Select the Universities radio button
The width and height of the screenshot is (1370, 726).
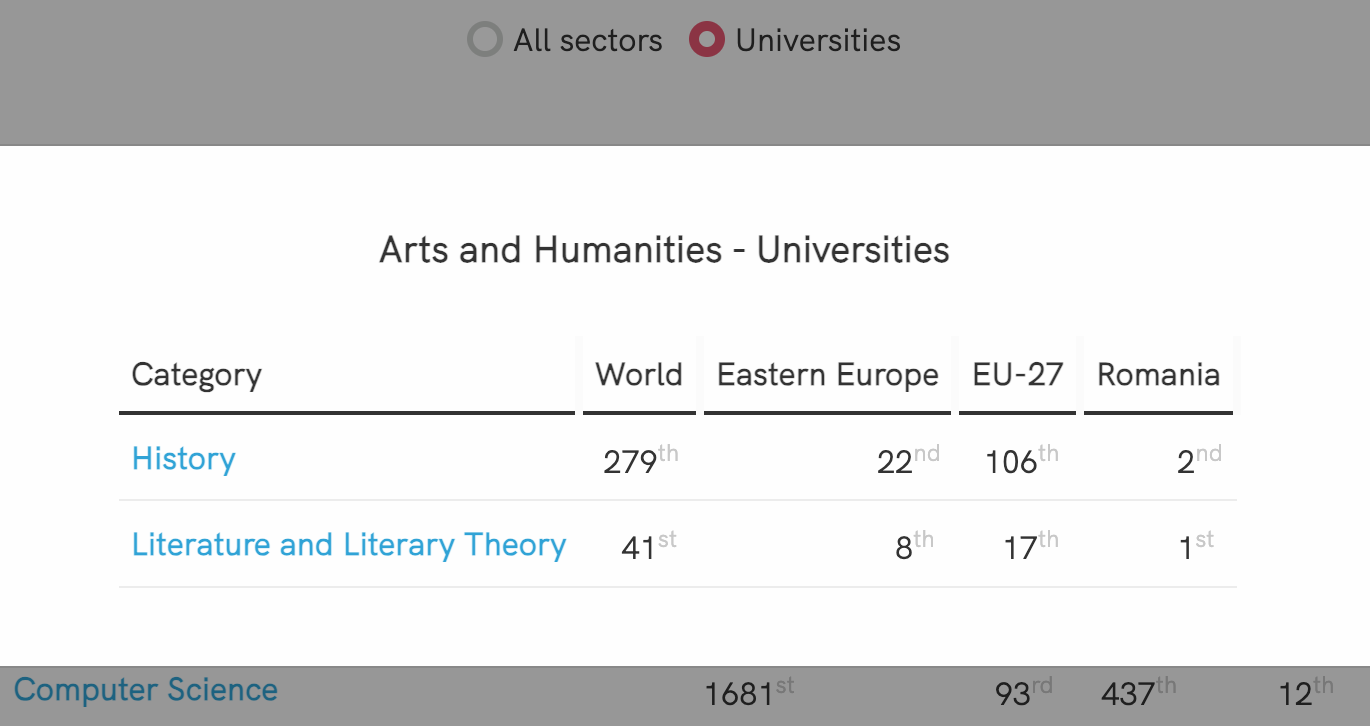(x=707, y=41)
